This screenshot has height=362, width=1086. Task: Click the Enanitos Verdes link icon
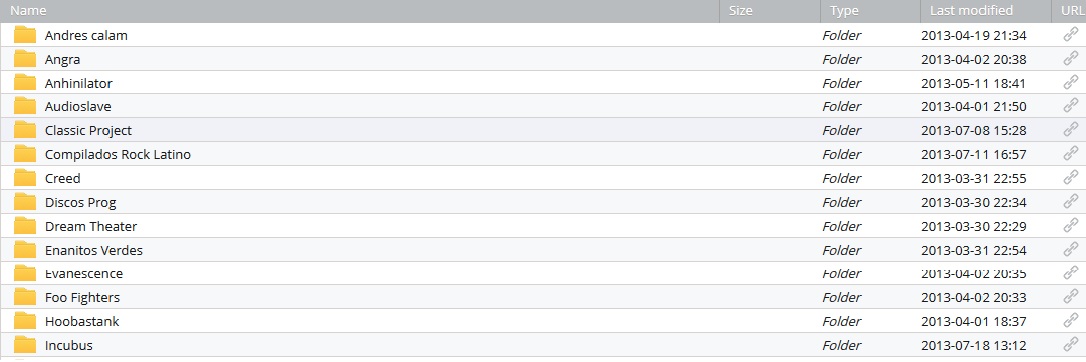[1071, 250]
